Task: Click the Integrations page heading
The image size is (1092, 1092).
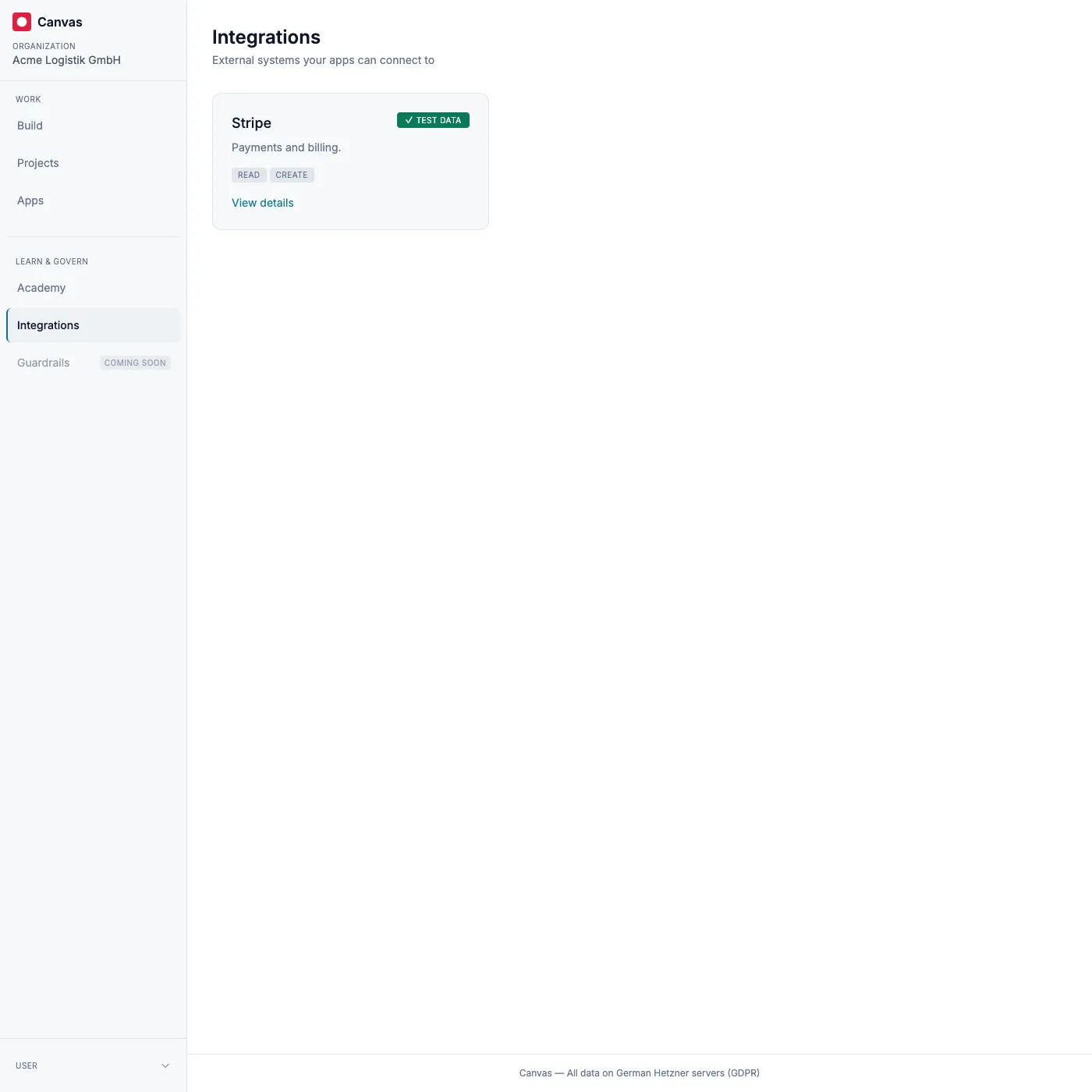Action: 266,37
